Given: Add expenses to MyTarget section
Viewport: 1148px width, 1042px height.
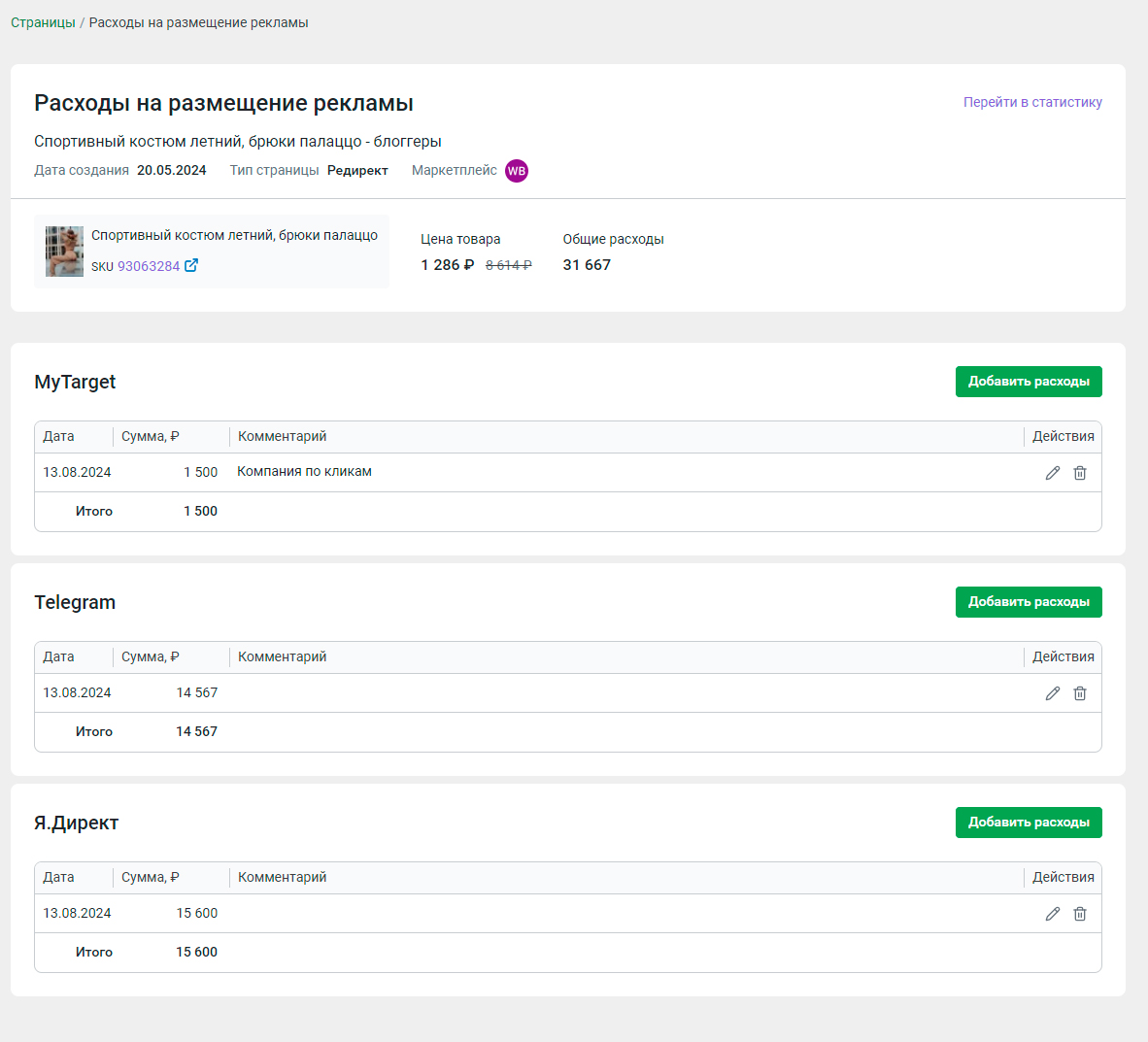Looking at the screenshot, I should pos(1029,382).
